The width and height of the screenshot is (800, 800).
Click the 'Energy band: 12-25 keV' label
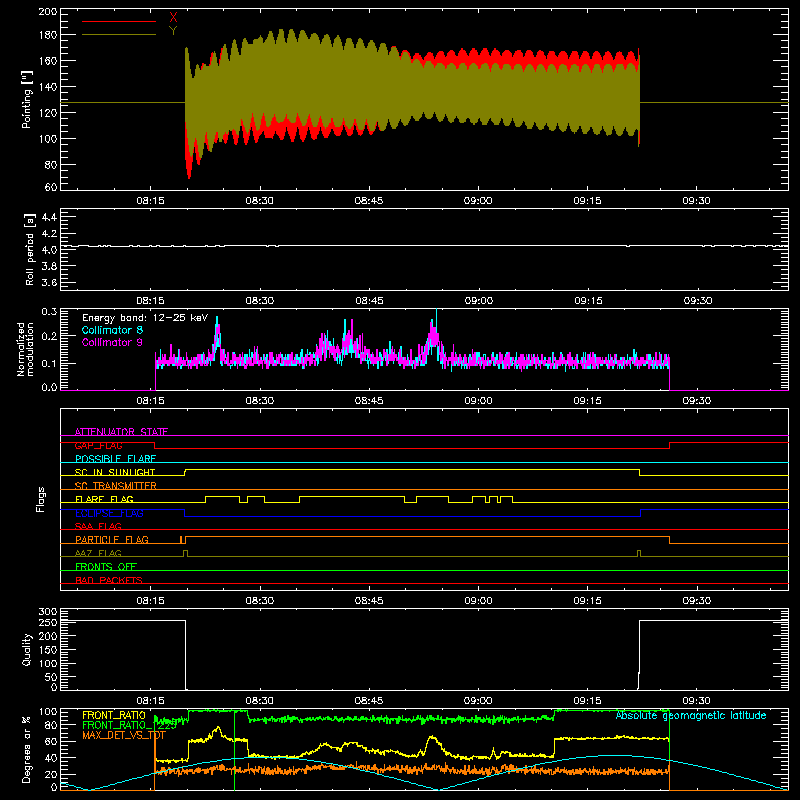(145, 318)
